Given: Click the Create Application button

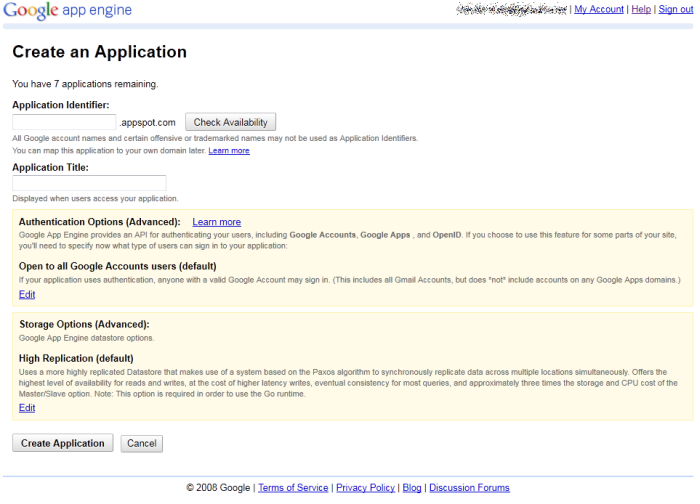Looking at the screenshot, I should tap(62, 443).
